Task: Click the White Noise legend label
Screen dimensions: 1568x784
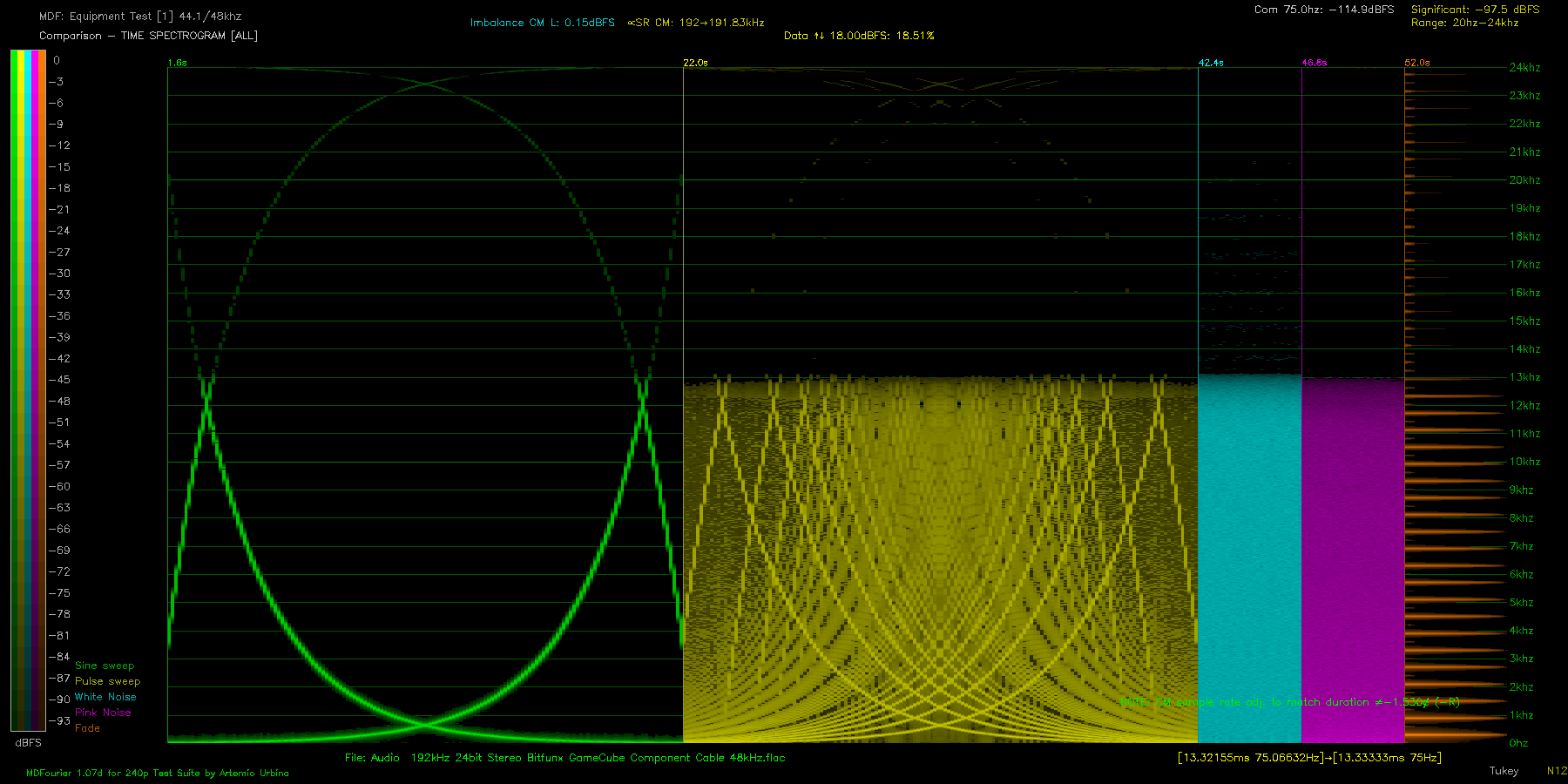Action: 105,697
